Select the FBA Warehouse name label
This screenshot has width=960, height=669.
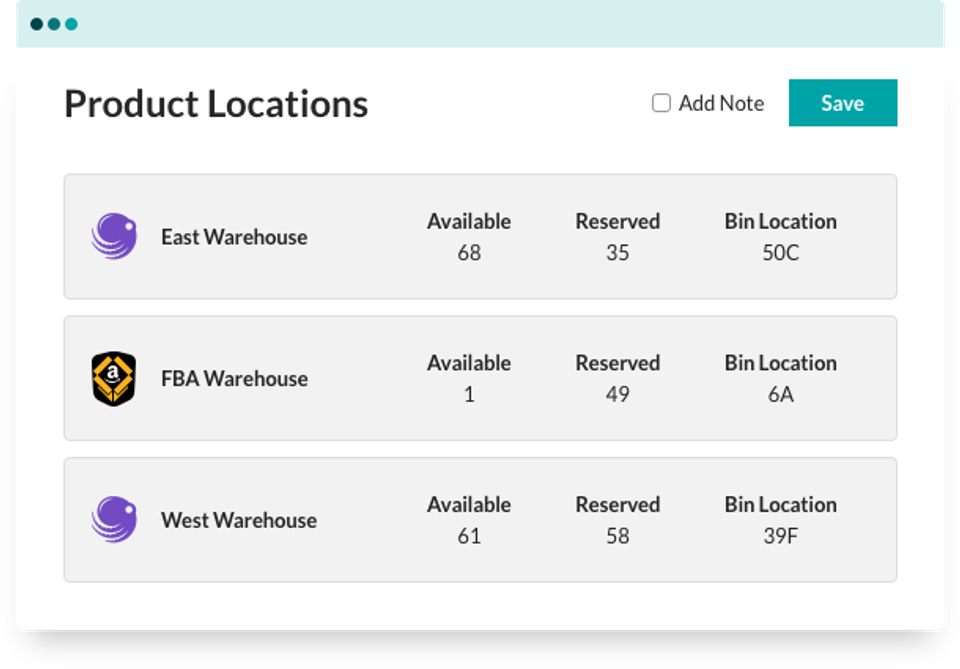234,379
